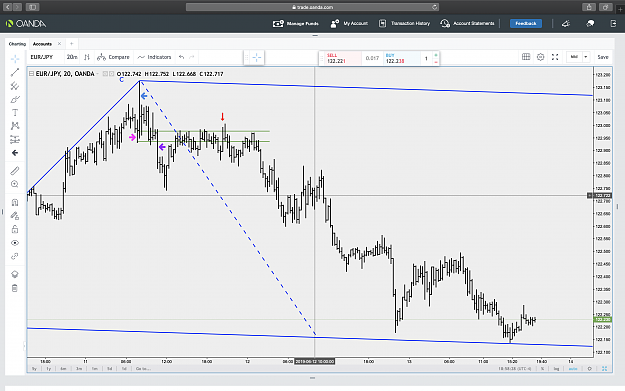625x391 pixels.
Task: Open the 20m interval dropdown
Action: coord(72,57)
